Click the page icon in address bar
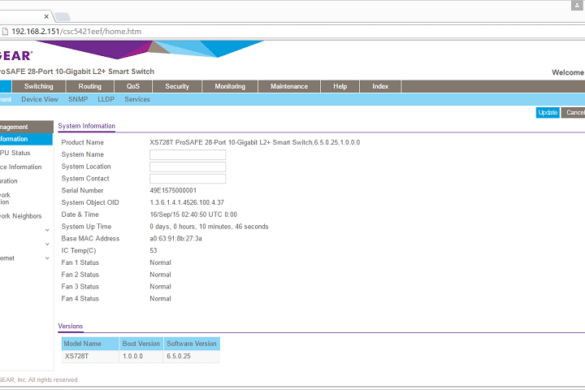 click(5, 31)
